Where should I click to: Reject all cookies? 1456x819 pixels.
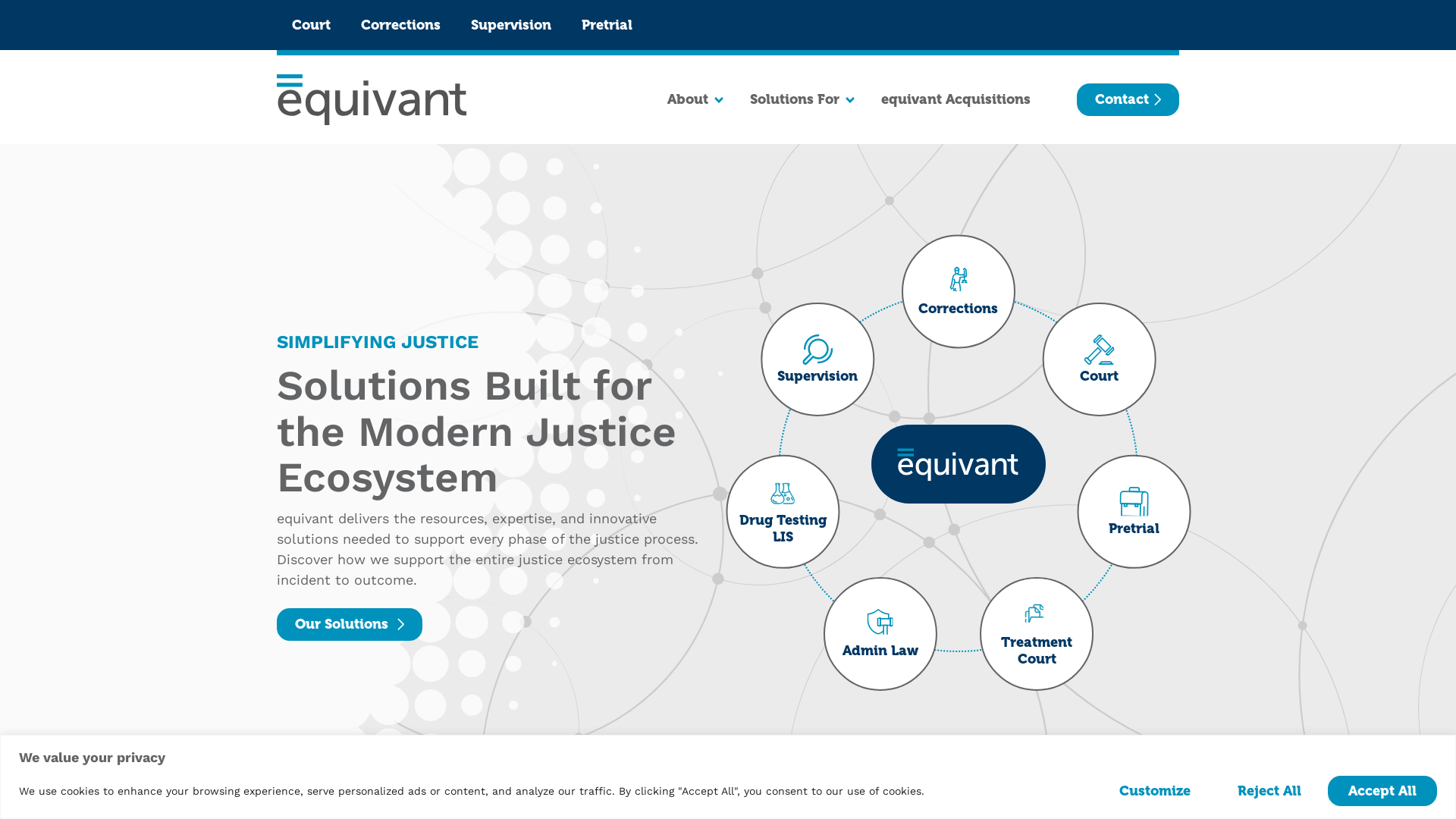(1269, 791)
